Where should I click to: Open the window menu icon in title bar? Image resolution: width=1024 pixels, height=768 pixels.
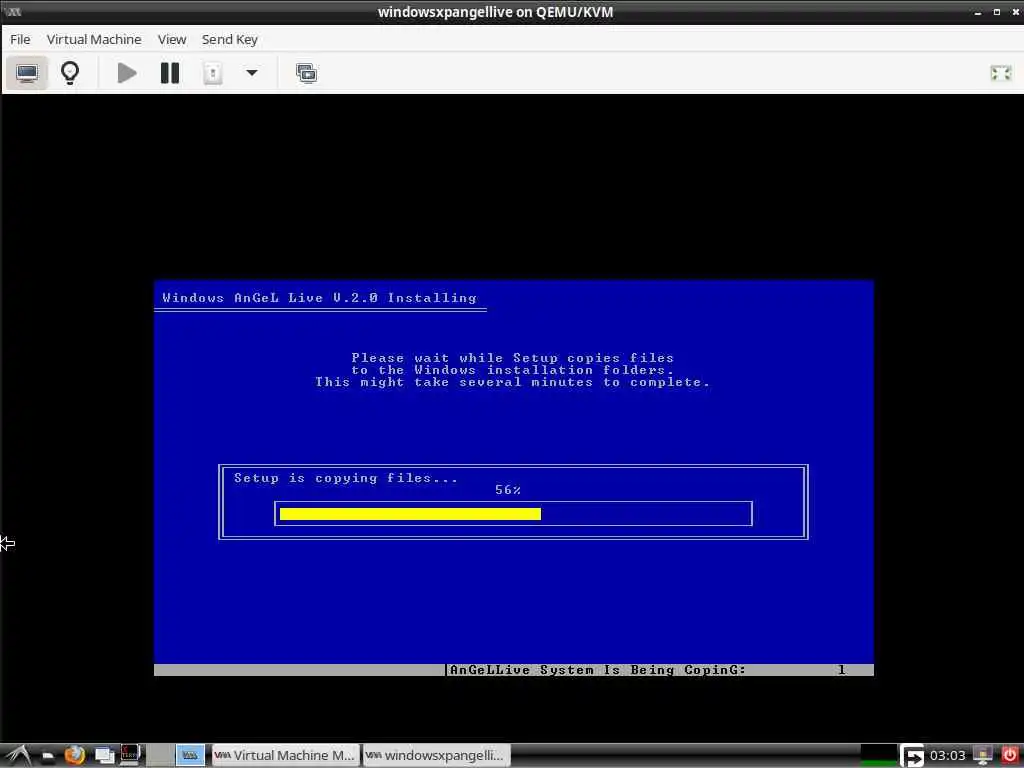(x=12, y=12)
